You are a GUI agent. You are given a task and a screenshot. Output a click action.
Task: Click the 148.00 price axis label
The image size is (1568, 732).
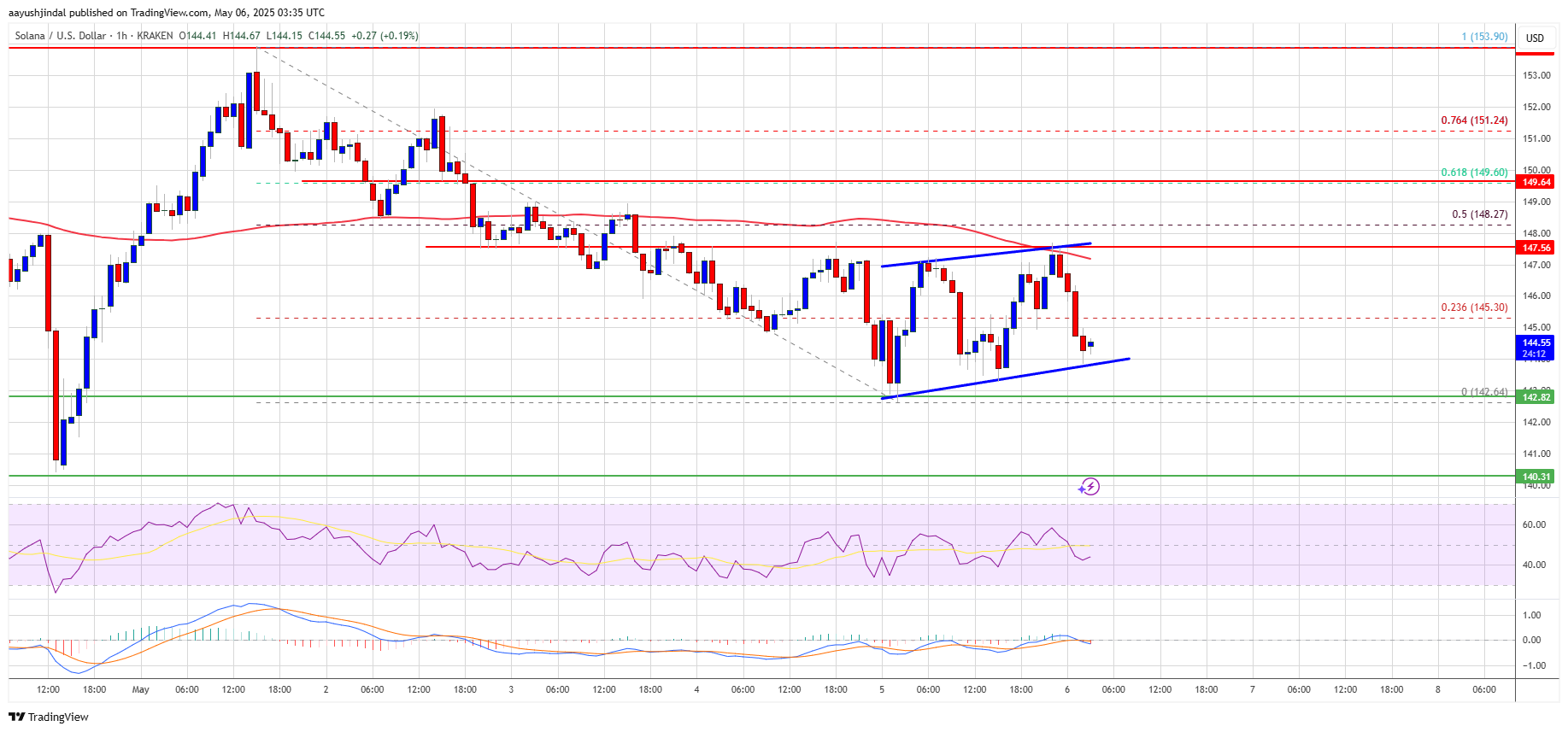click(x=1536, y=233)
